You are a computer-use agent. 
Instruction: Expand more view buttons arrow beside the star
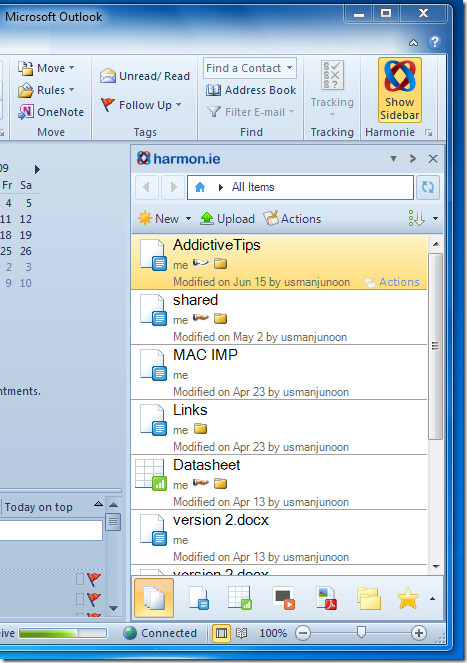432,599
